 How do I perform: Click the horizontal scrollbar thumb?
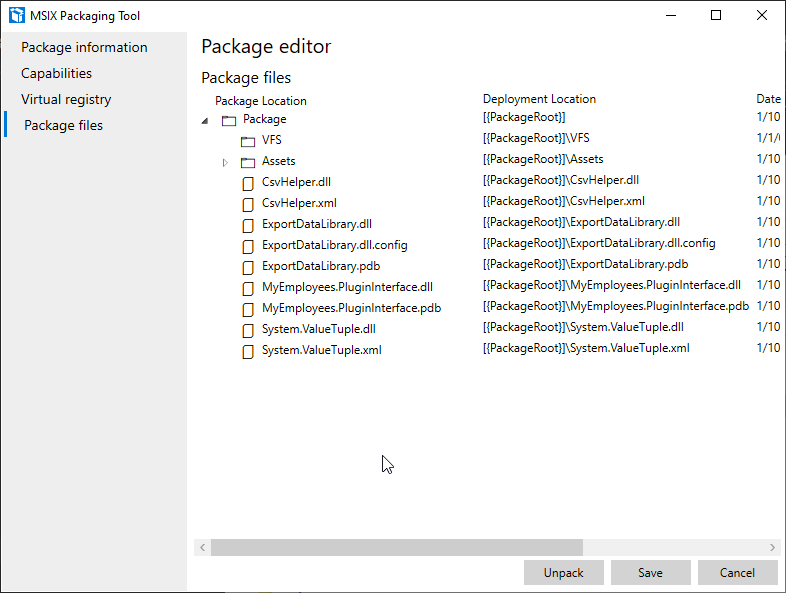click(396, 548)
